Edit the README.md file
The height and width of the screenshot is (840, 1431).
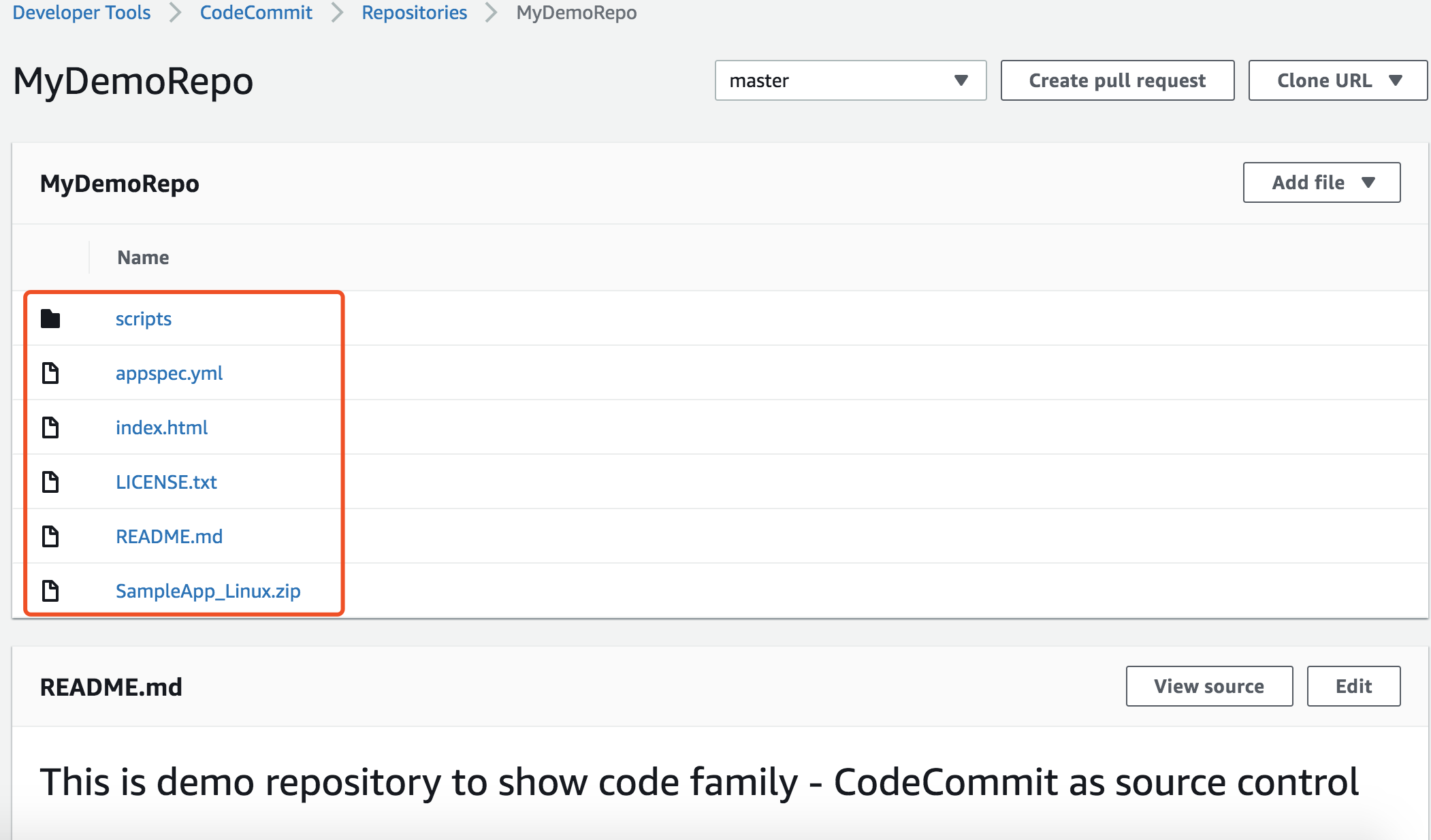click(x=1353, y=686)
